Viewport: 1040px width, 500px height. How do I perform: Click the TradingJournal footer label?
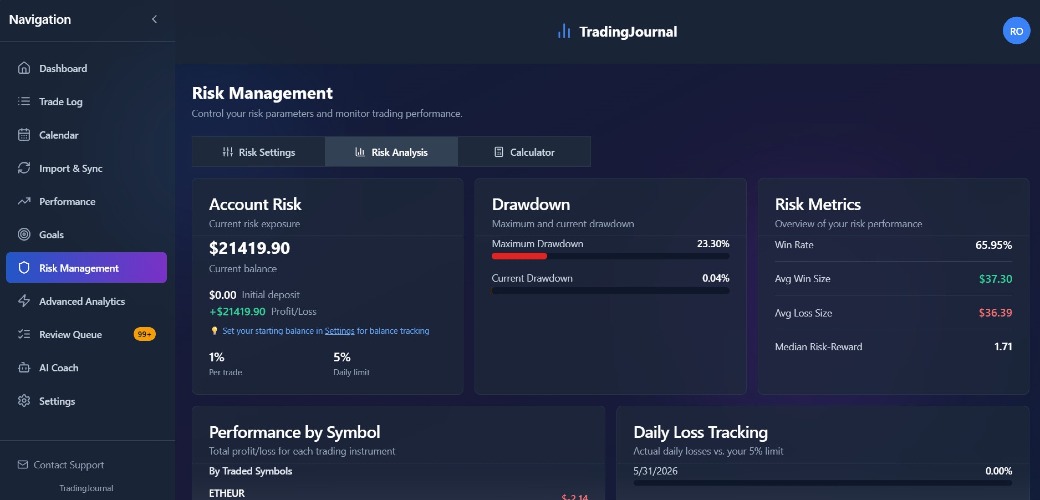[86, 488]
